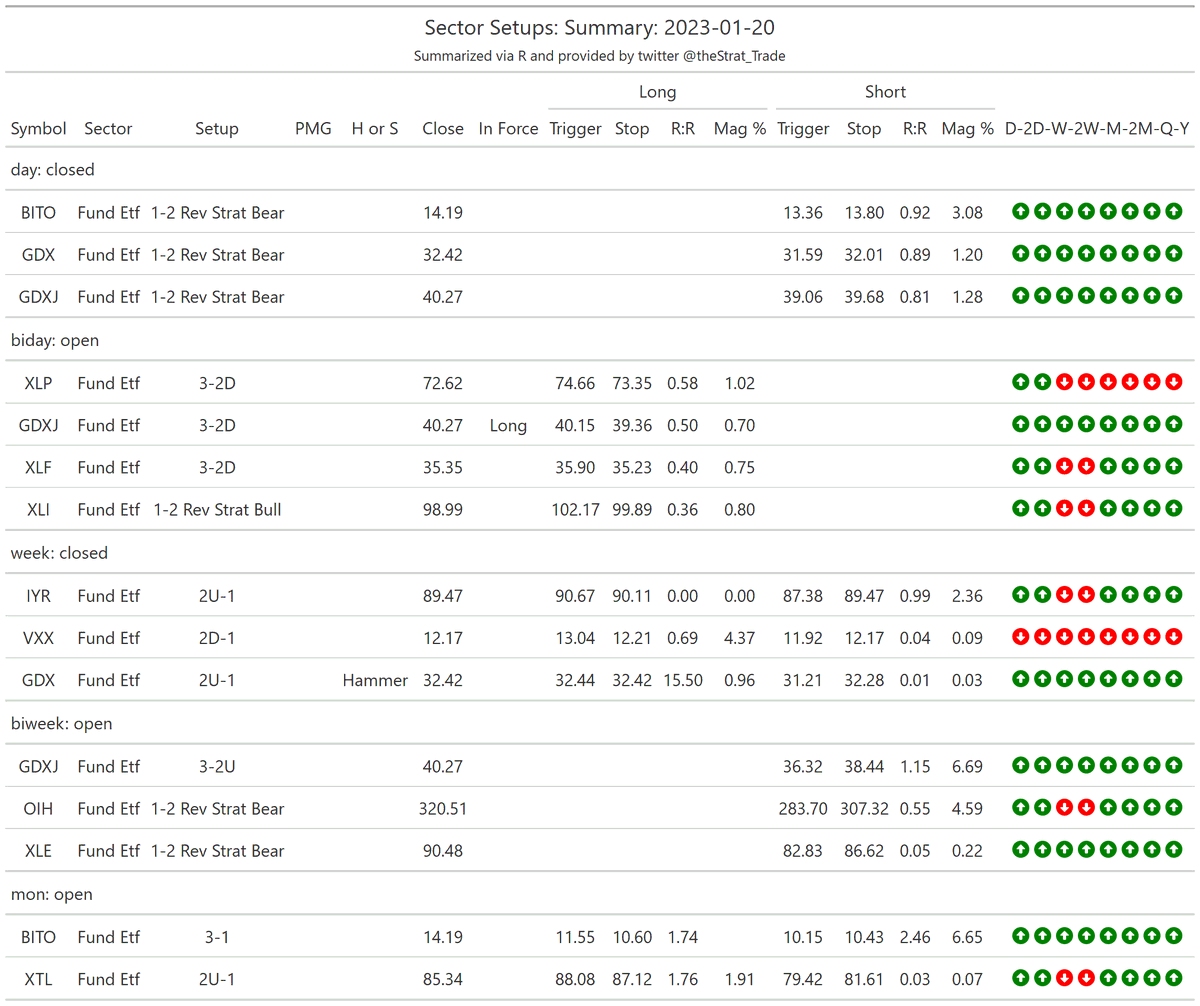The width and height of the screenshot is (1200, 1006).
Task: Click the D-column green arrow in IYR row
Action: [1020, 596]
